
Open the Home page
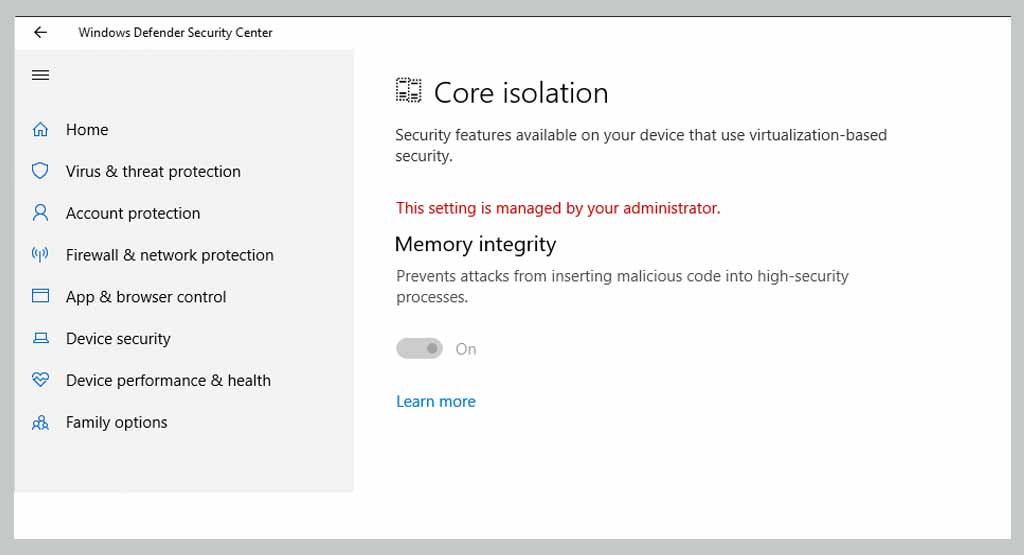point(87,129)
